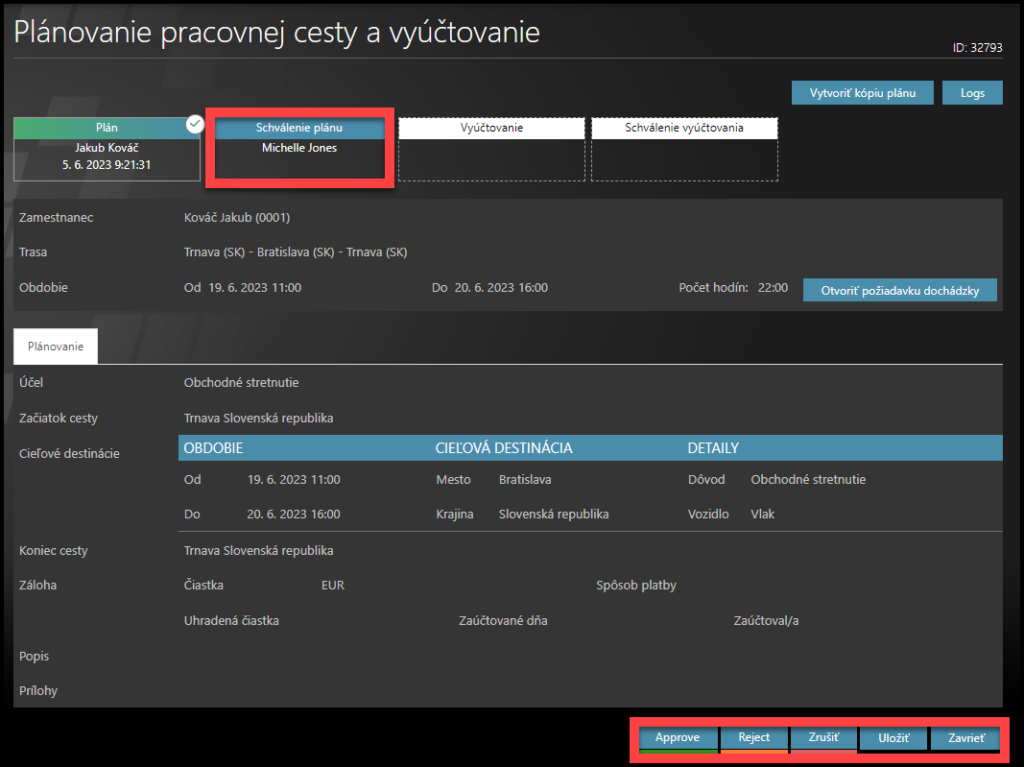Close the form with Zavrieť

(x=964, y=738)
